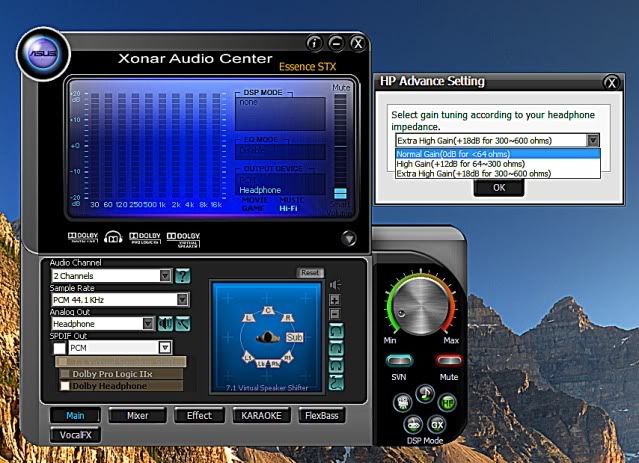Open the Analog Out Headphone dropdown
Viewport: 639px width, 463px height.
pos(103,324)
